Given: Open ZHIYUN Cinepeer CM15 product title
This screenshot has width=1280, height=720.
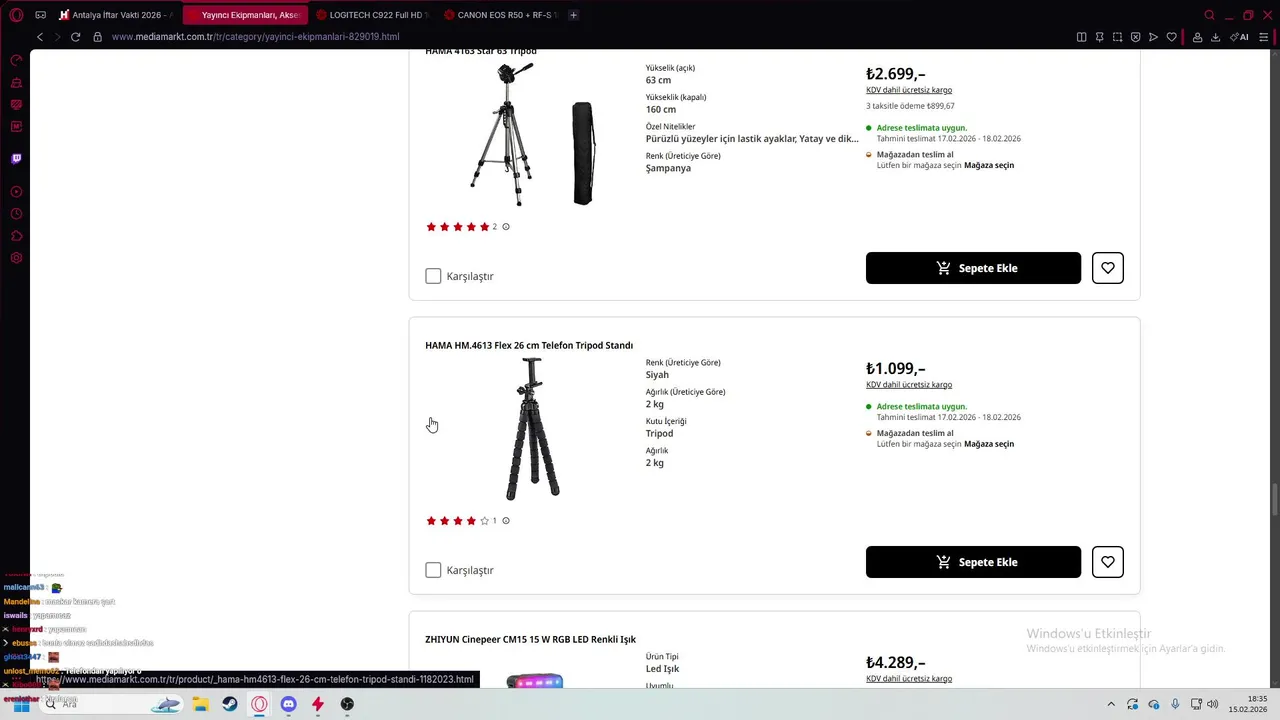Looking at the screenshot, I should [530, 639].
